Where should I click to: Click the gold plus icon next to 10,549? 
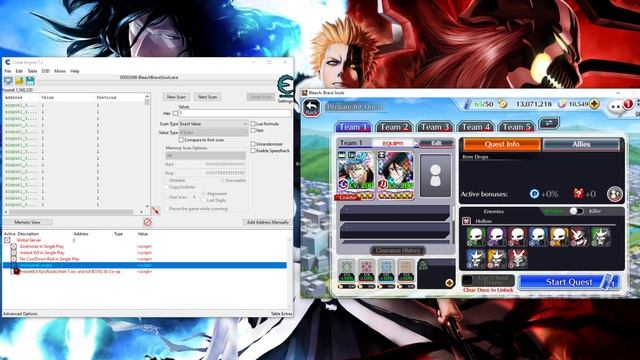click(x=595, y=104)
